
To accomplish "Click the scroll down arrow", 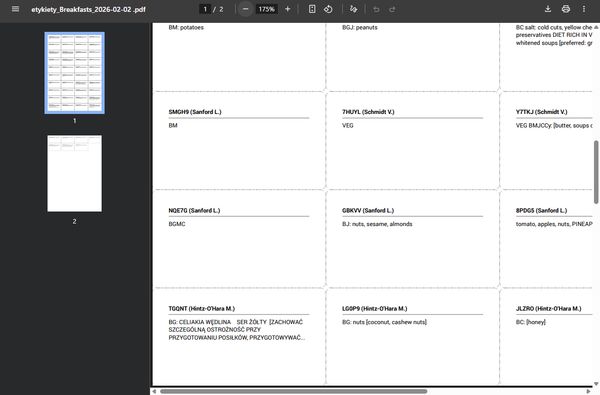I will point(596,384).
